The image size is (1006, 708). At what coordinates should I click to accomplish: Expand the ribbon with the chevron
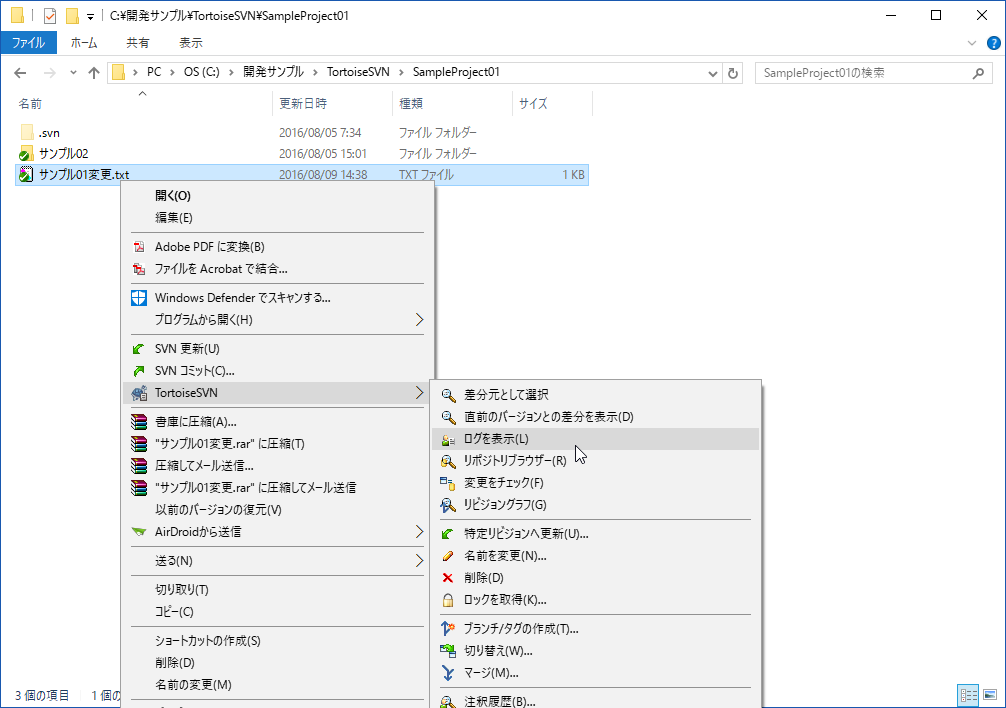(972, 43)
